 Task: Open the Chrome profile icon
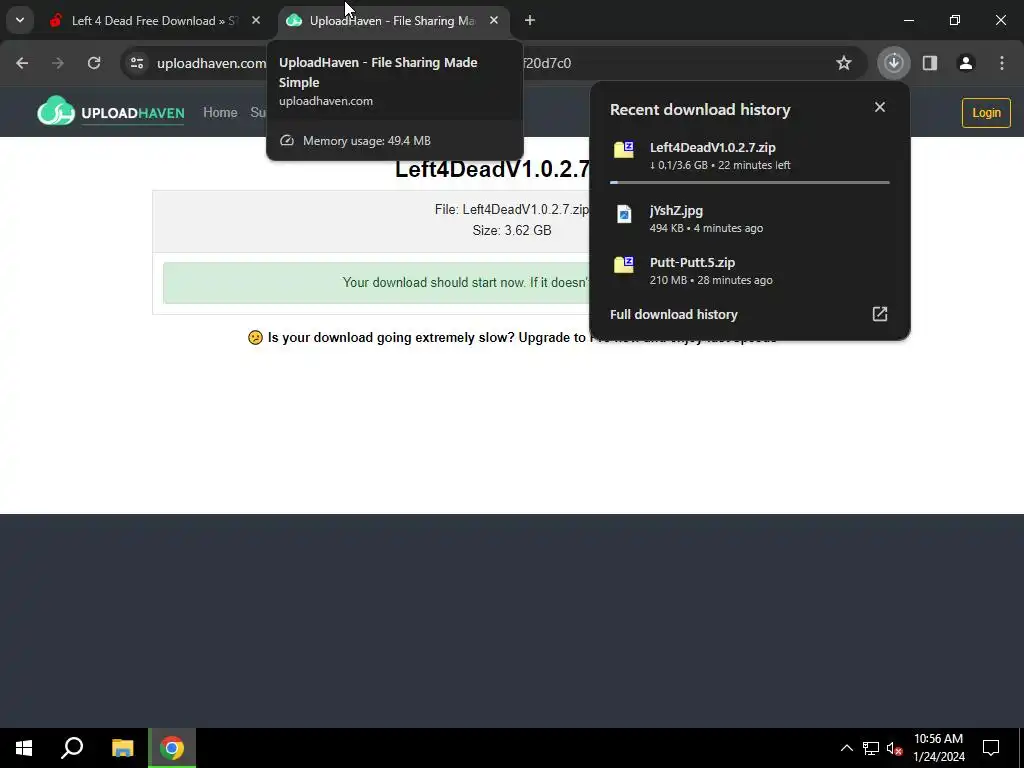(966, 63)
